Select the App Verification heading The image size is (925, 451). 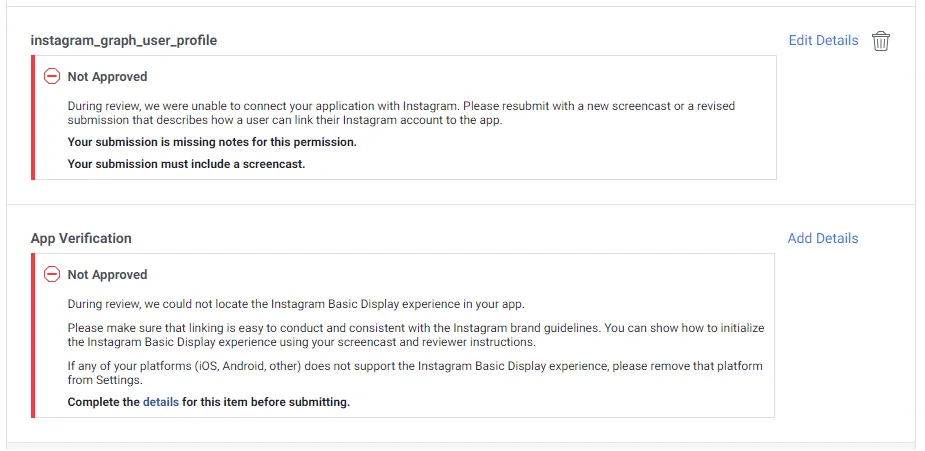(81, 238)
